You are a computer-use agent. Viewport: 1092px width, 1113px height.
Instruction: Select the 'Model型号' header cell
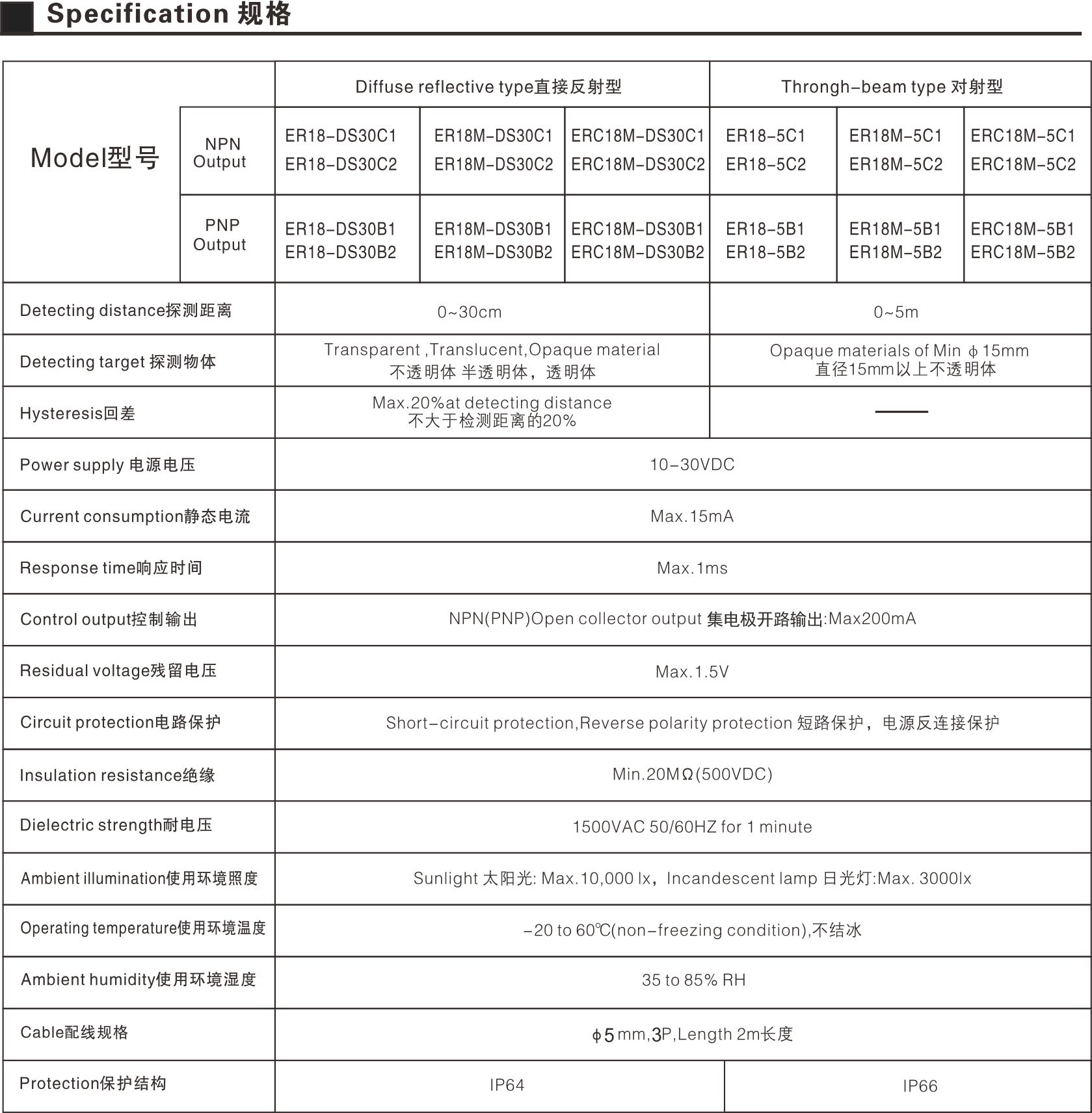(95, 158)
